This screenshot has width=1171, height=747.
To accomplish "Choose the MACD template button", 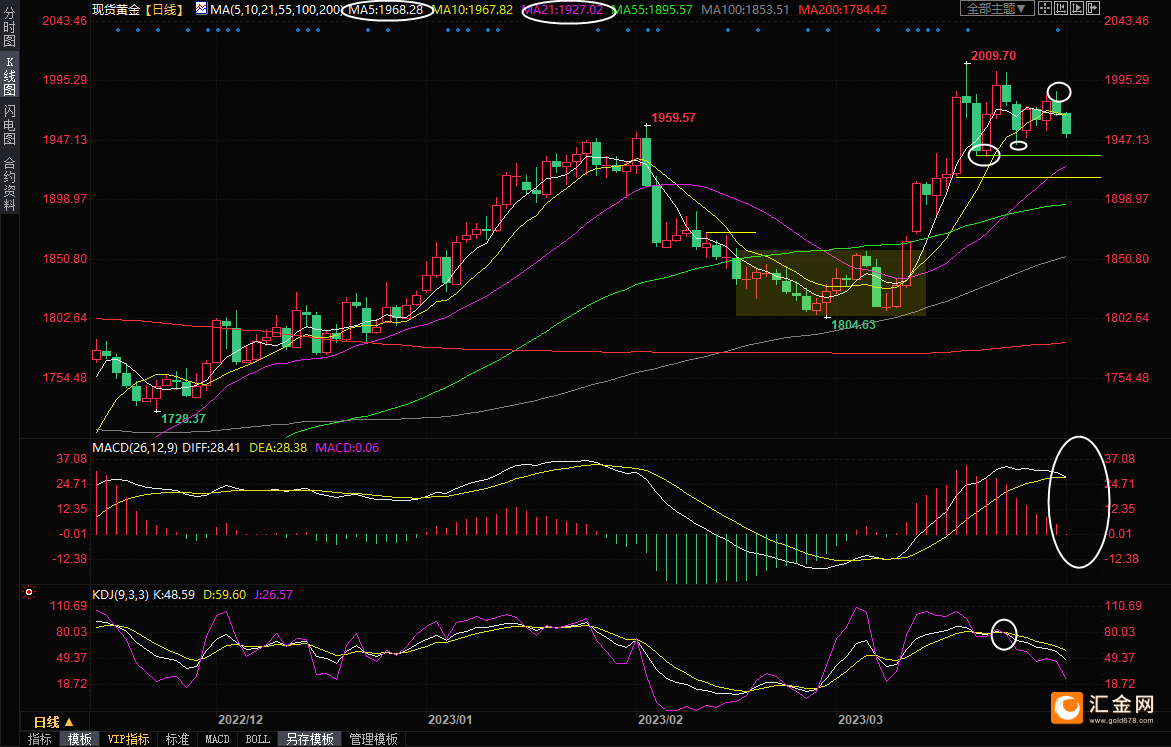I will 217,739.
